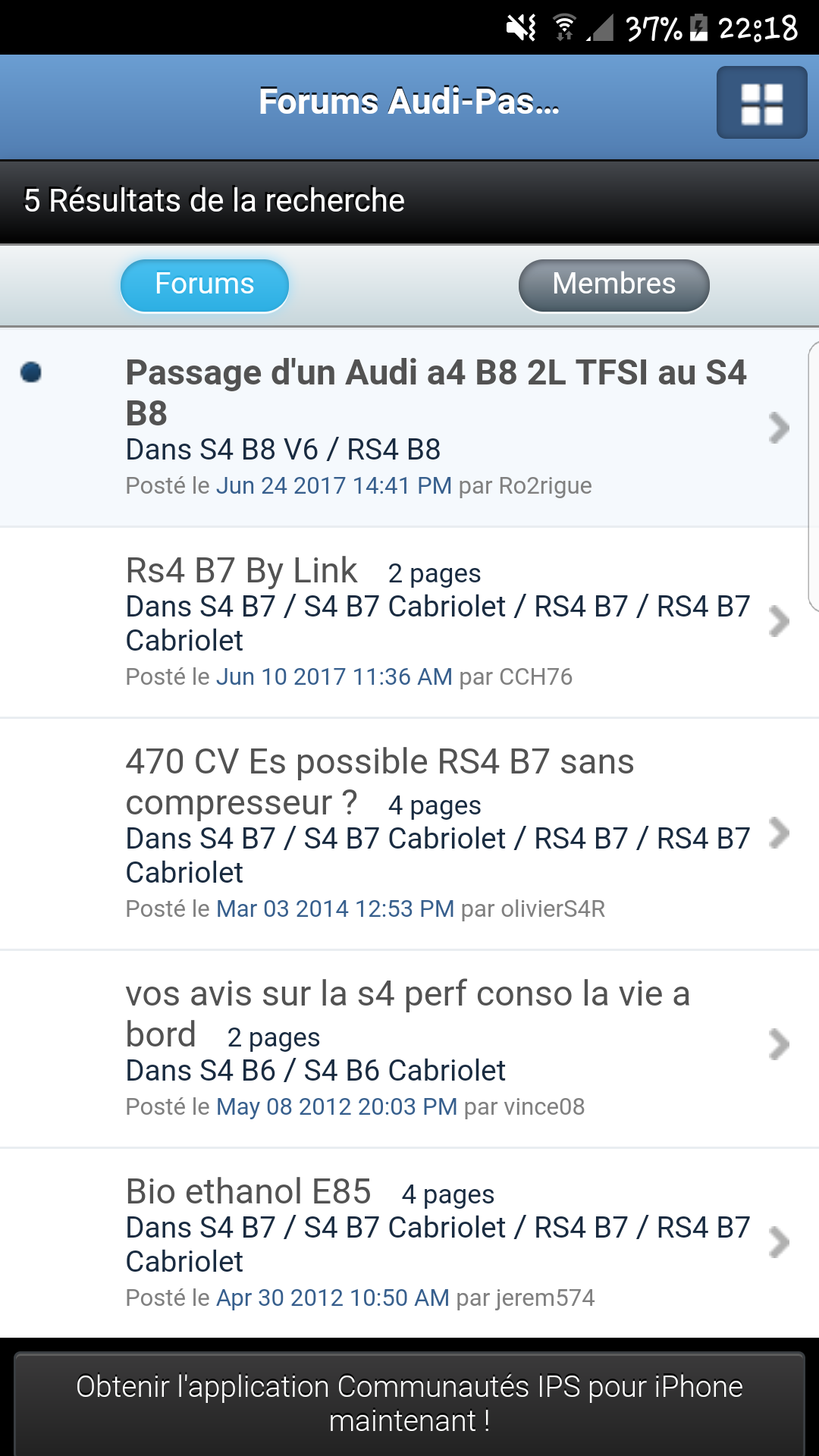The image size is (819, 1456).
Task: Tap chevron arrow for Rs4 B7 By Link
Action: 779,622
